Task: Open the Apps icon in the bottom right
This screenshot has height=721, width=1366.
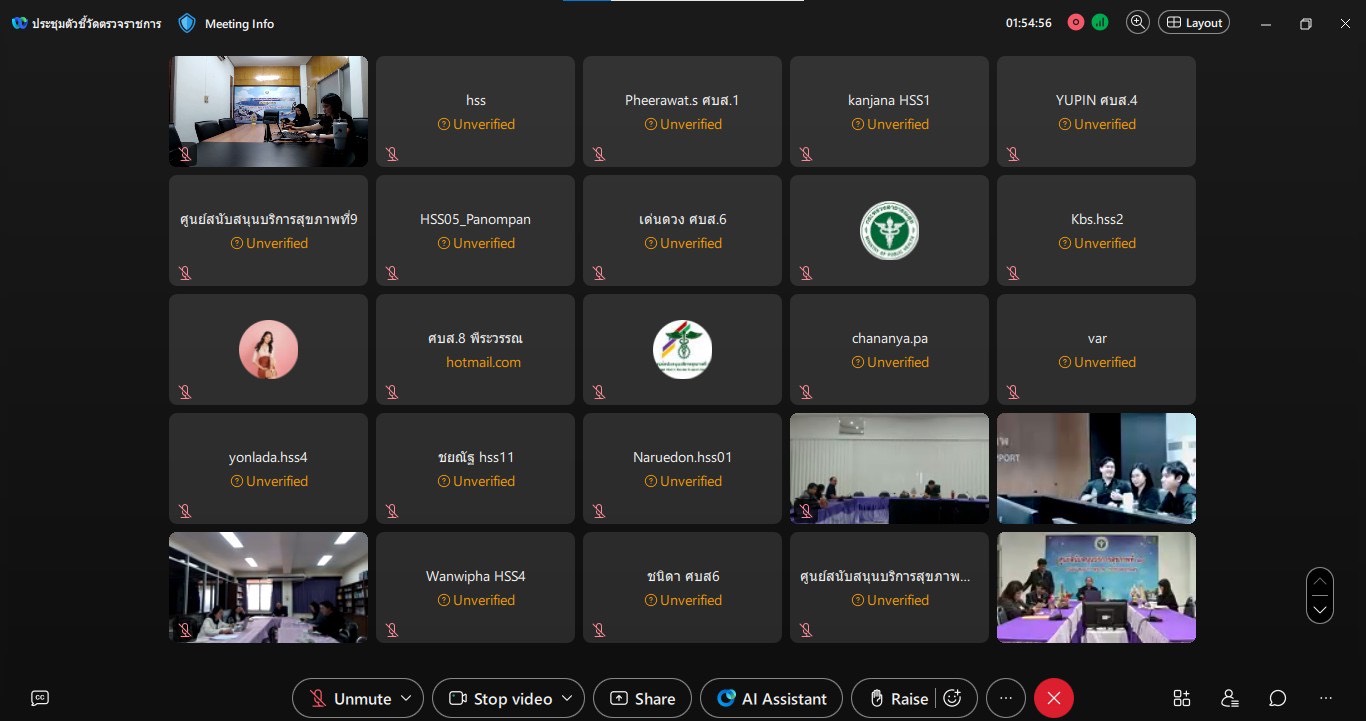Action: [1182, 698]
